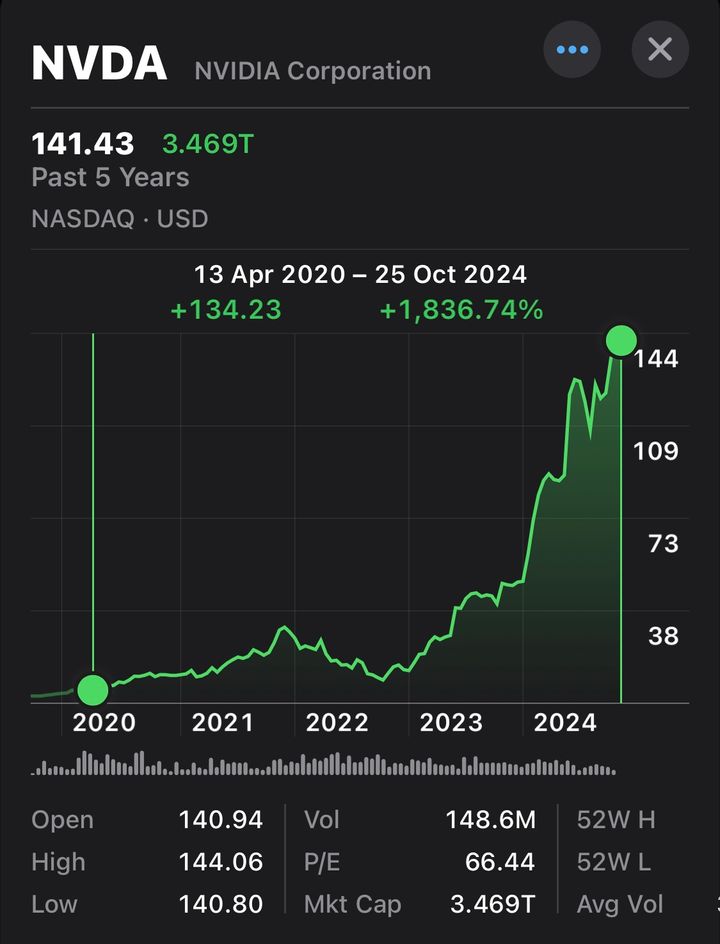Image resolution: width=720 pixels, height=944 pixels.
Task: Tap the NVDA ticker symbol heading
Action: click(x=99, y=63)
